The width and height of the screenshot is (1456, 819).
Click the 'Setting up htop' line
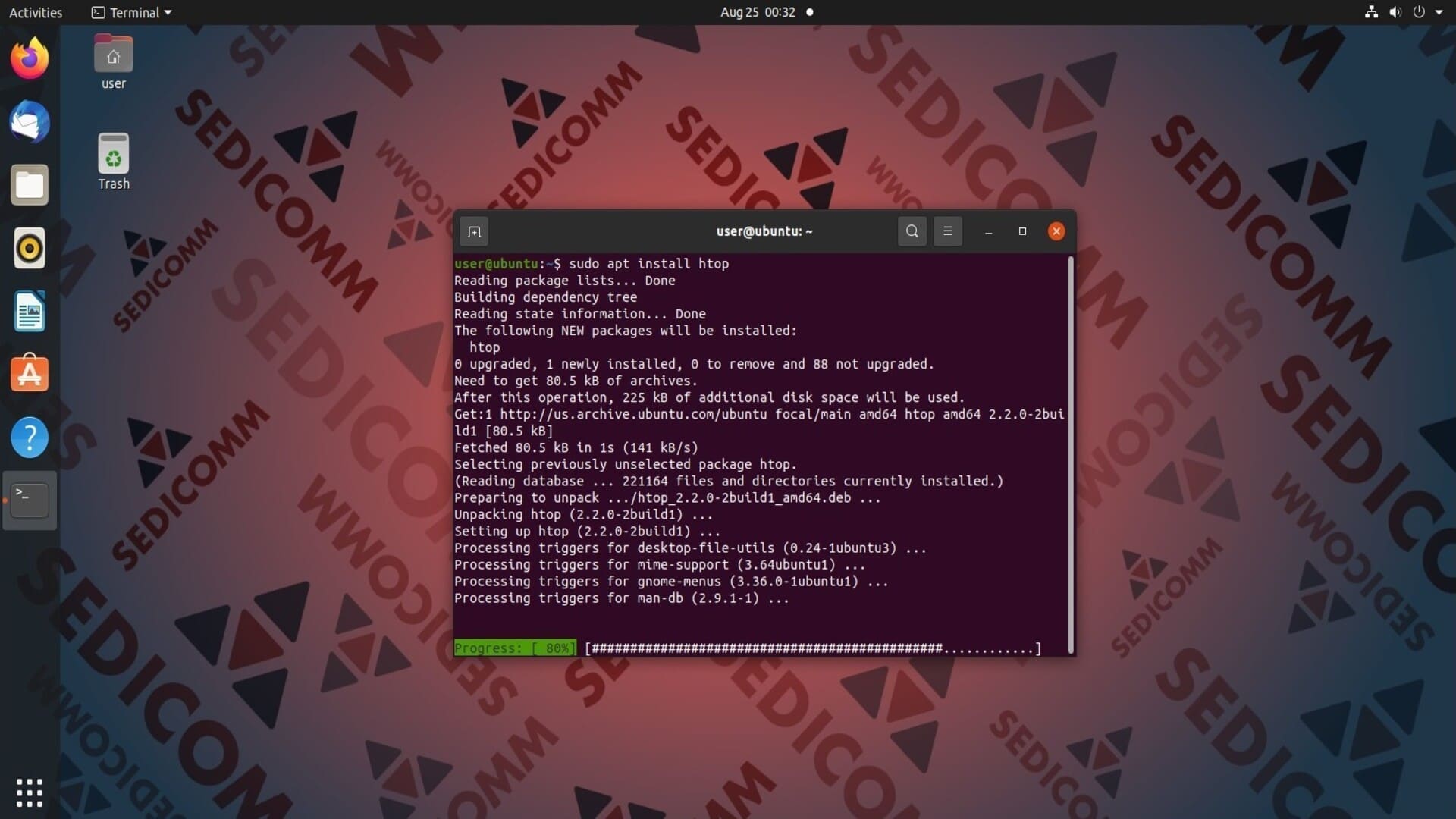tap(587, 531)
